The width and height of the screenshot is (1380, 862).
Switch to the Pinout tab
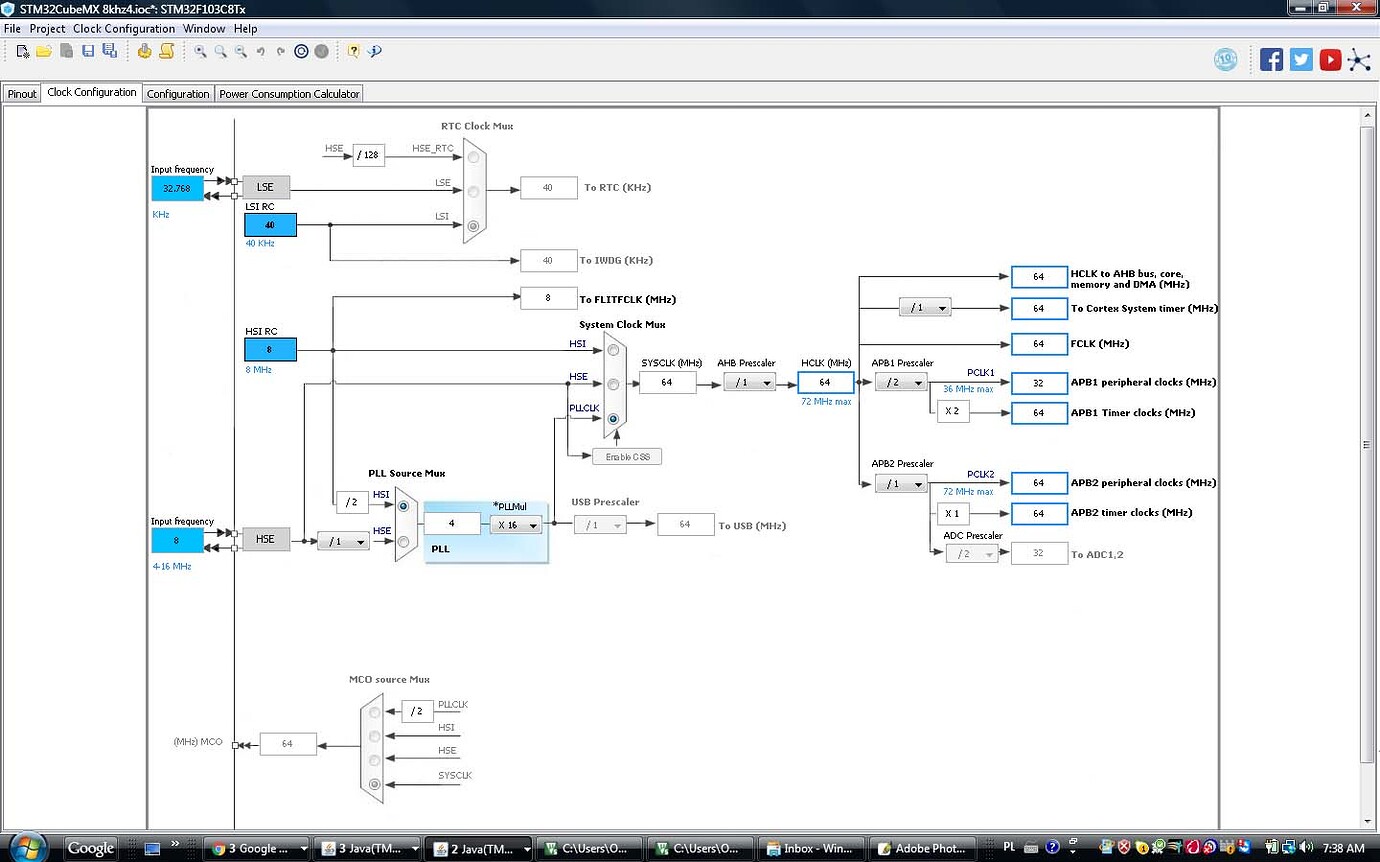pos(21,92)
